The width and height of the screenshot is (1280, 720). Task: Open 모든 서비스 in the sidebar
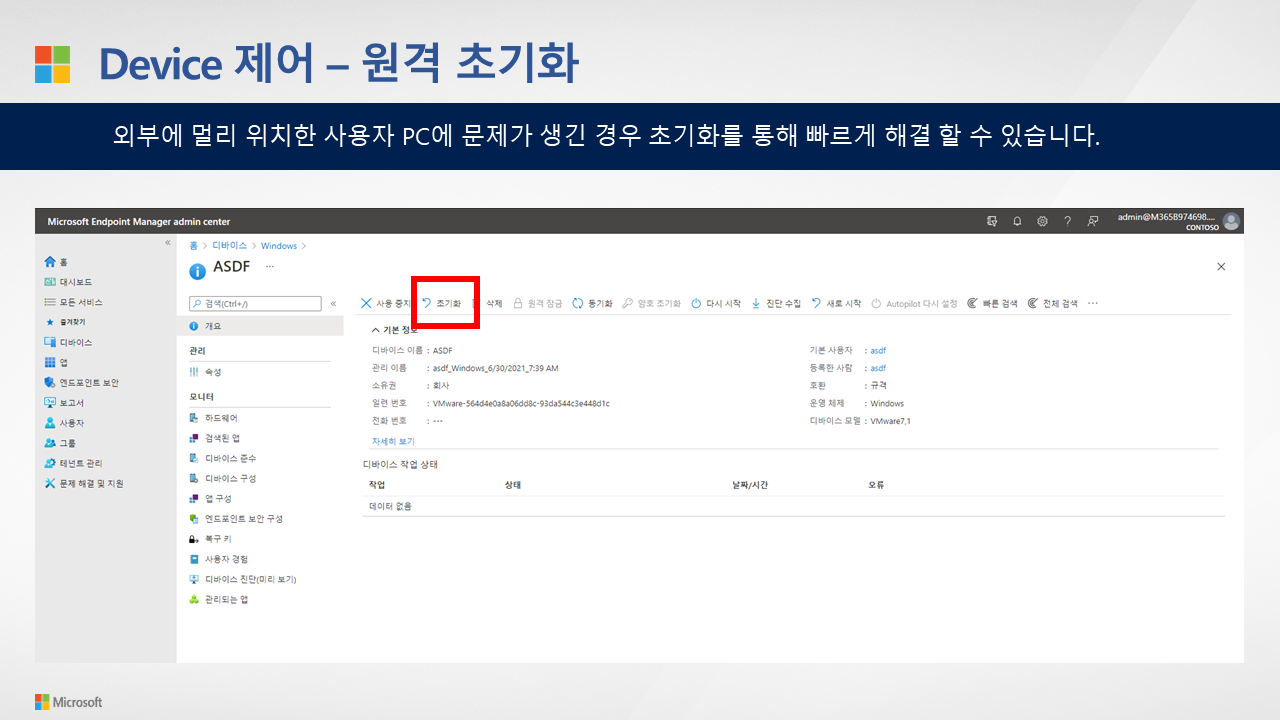[73, 302]
